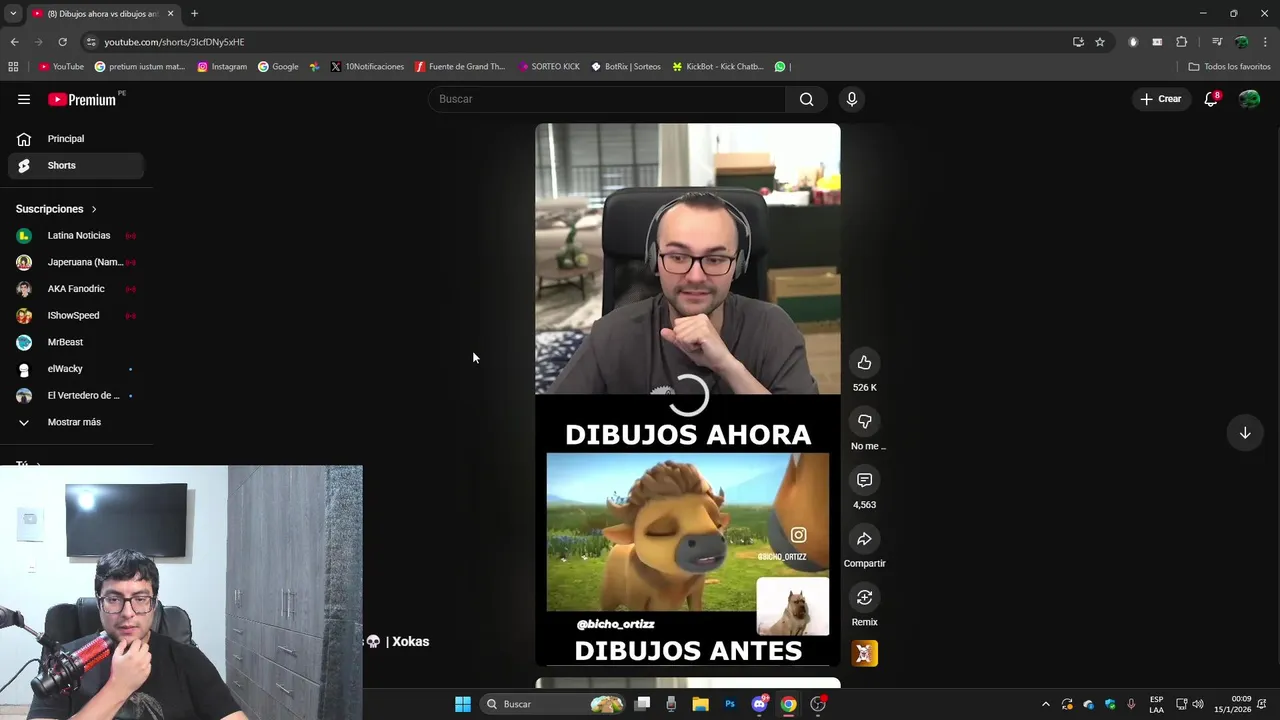Close the Dibujos ahora tab
1280x720 pixels.
pos(170,13)
